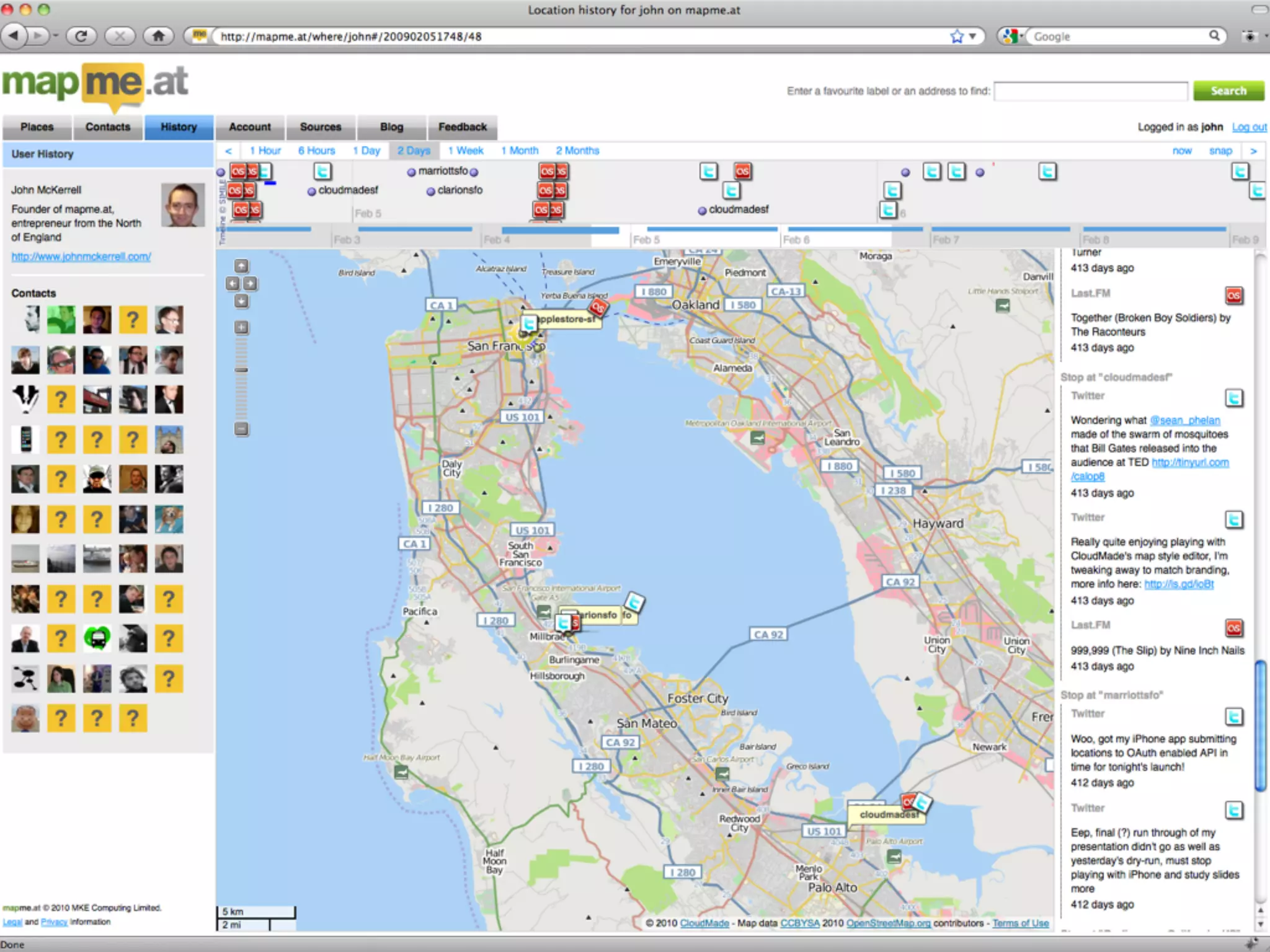Set the timeline range to 6 Hours
The height and width of the screenshot is (952, 1270).
coord(316,151)
